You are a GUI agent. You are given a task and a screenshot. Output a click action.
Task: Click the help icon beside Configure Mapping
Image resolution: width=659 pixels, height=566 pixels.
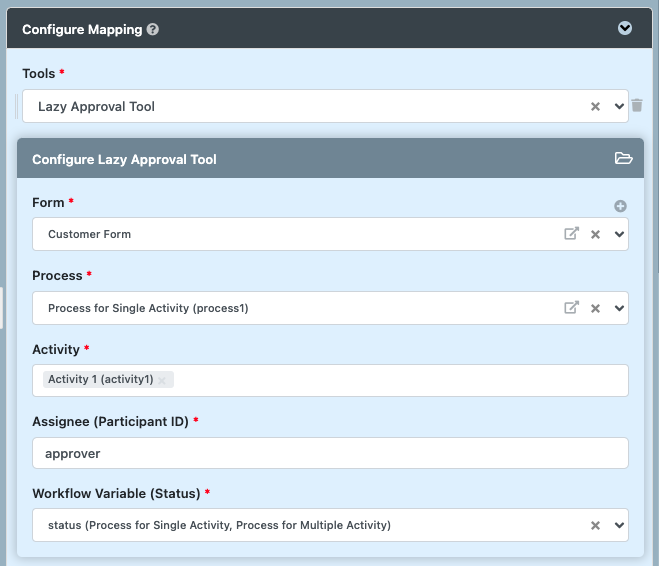tap(153, 30)
